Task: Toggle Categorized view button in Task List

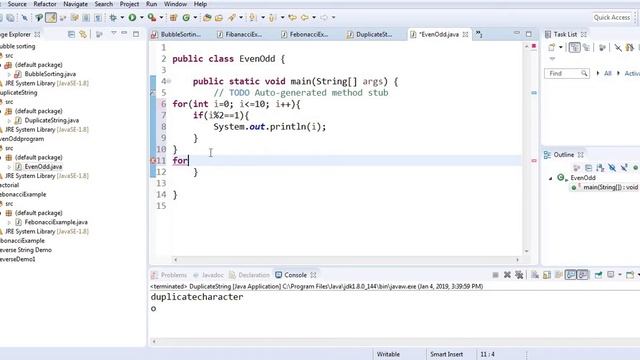Action: [575, 48]
